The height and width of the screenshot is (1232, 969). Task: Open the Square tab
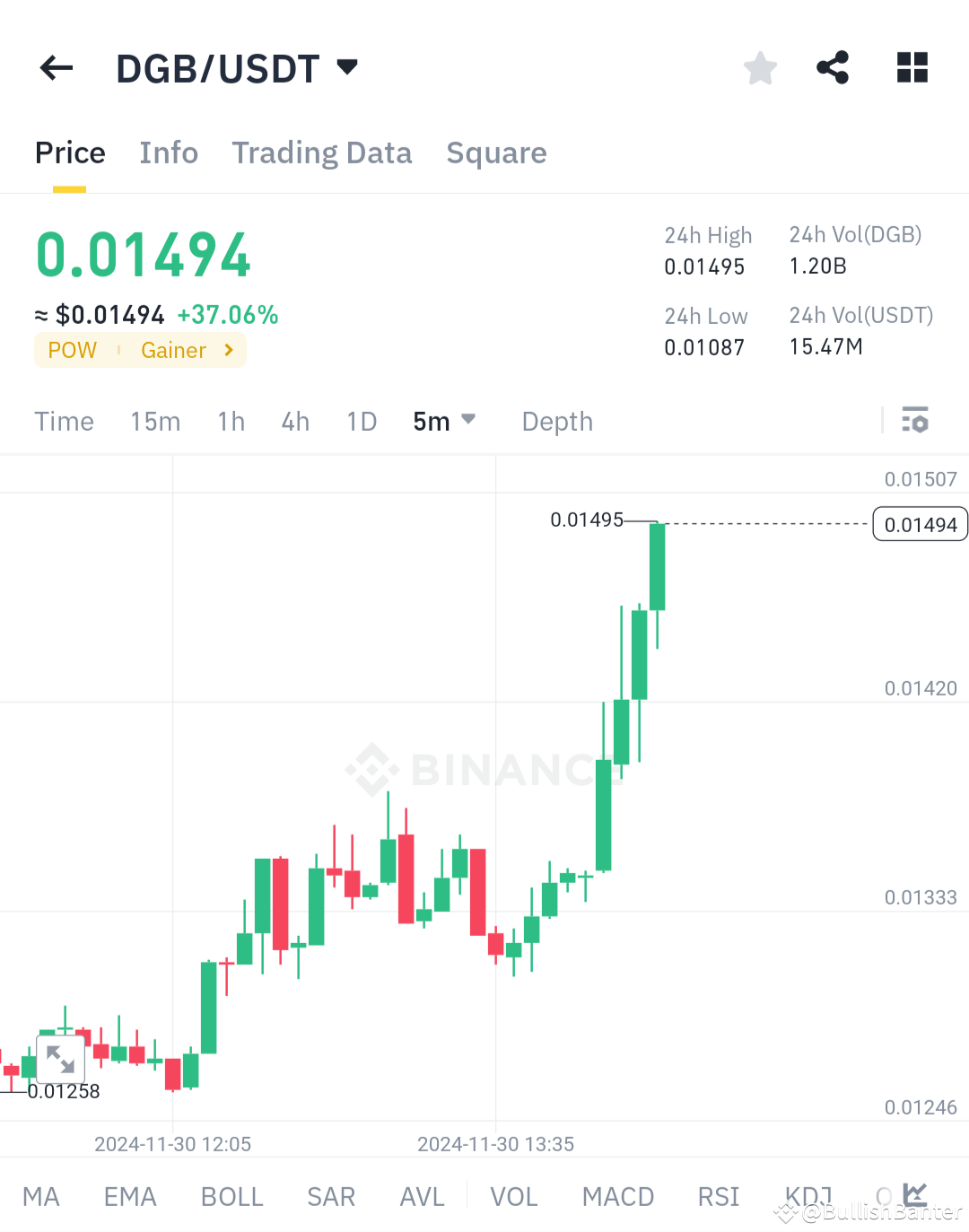(x=496, y=153)
